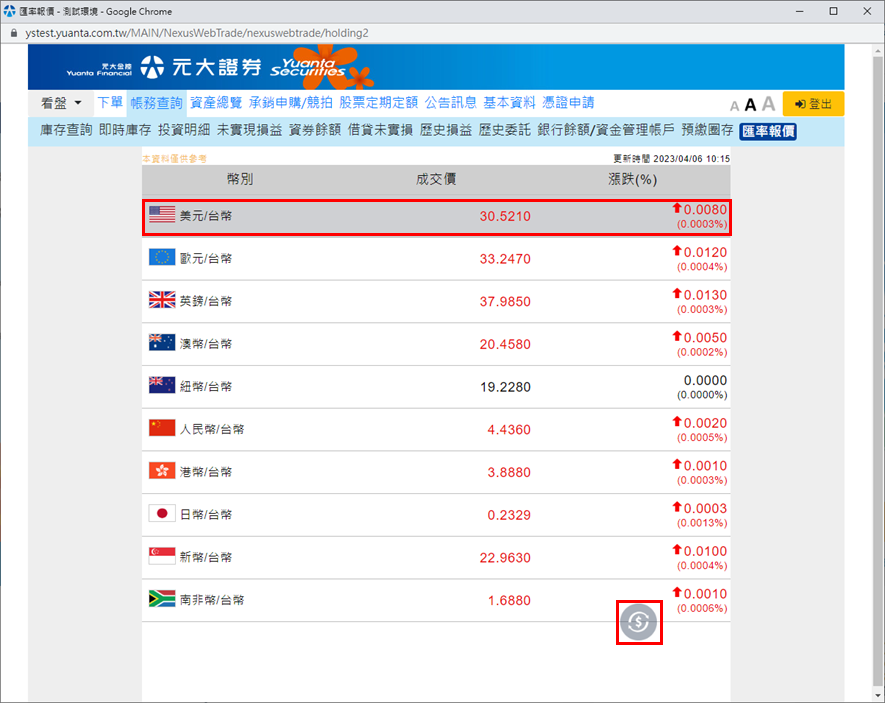Click the Yuanta Securities logo

[219, 67]
